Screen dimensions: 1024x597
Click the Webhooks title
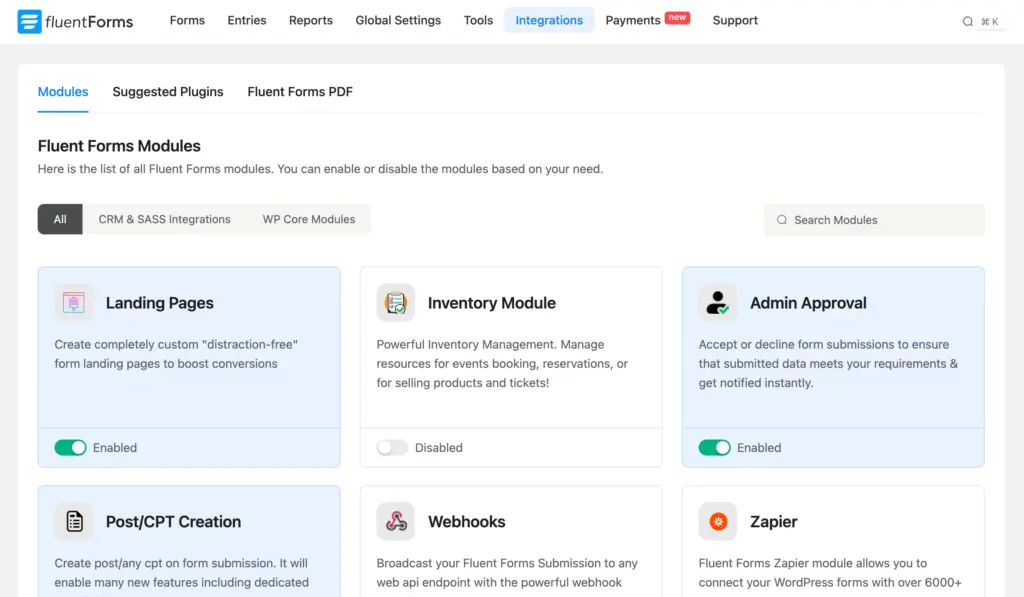pos(466,522)
